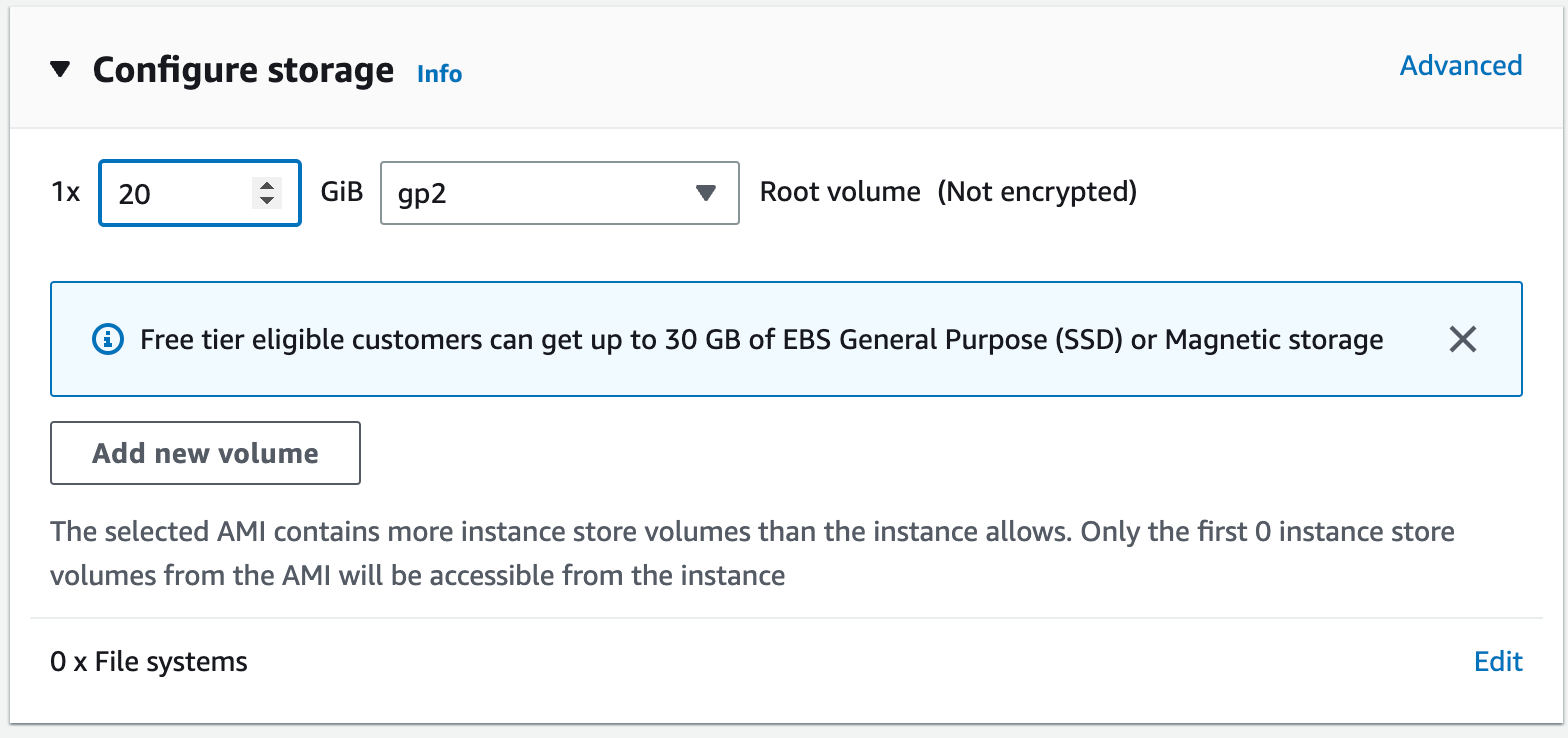This screenshot has width=1568, height=738.
Task: Collapse the Configure storage section triangle
Action: (61, 70)
